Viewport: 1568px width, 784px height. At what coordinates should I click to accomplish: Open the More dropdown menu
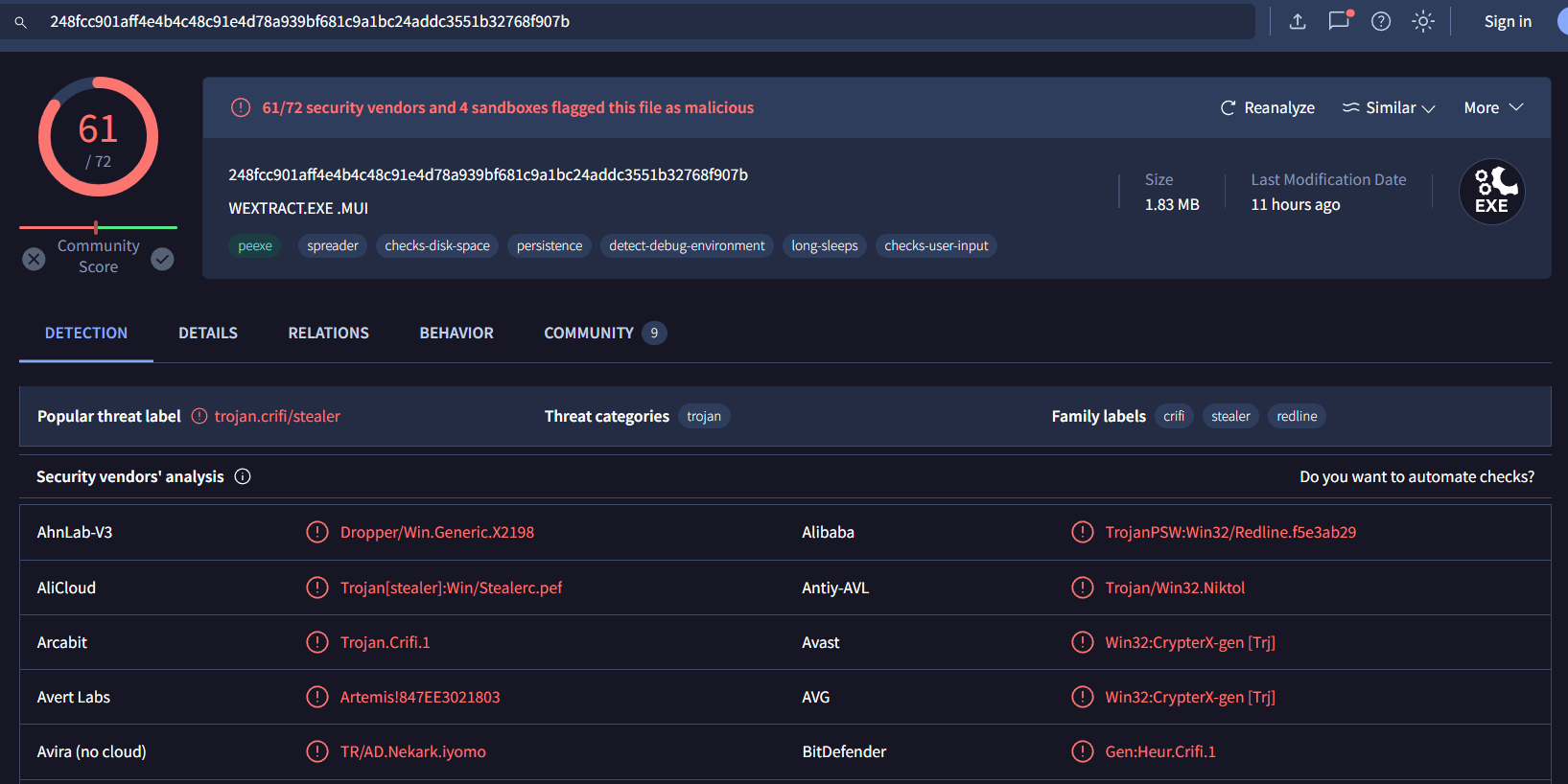[x=1493, y=107]
